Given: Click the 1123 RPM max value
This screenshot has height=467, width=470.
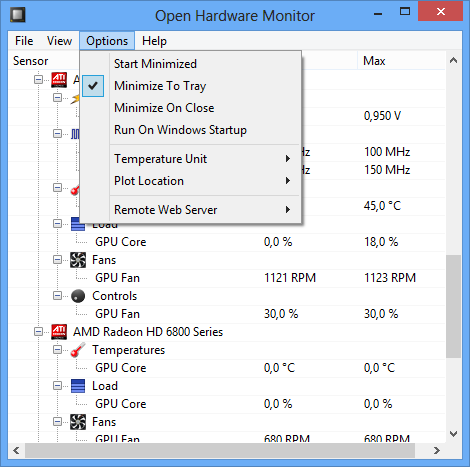Looking at the screenshot, I should (390, 278).
